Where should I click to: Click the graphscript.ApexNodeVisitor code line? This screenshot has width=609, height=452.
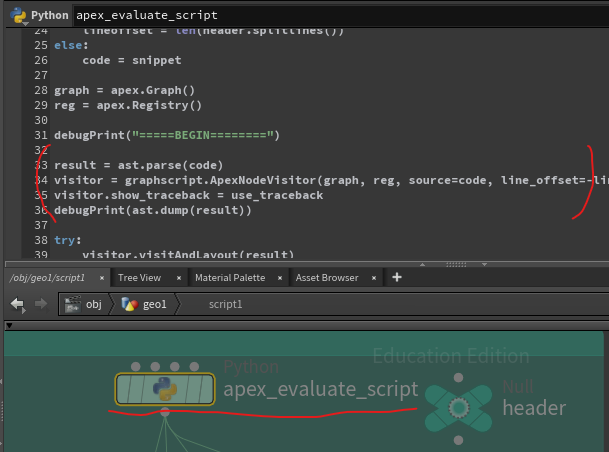pyautogui.click(x=331, y=180)
